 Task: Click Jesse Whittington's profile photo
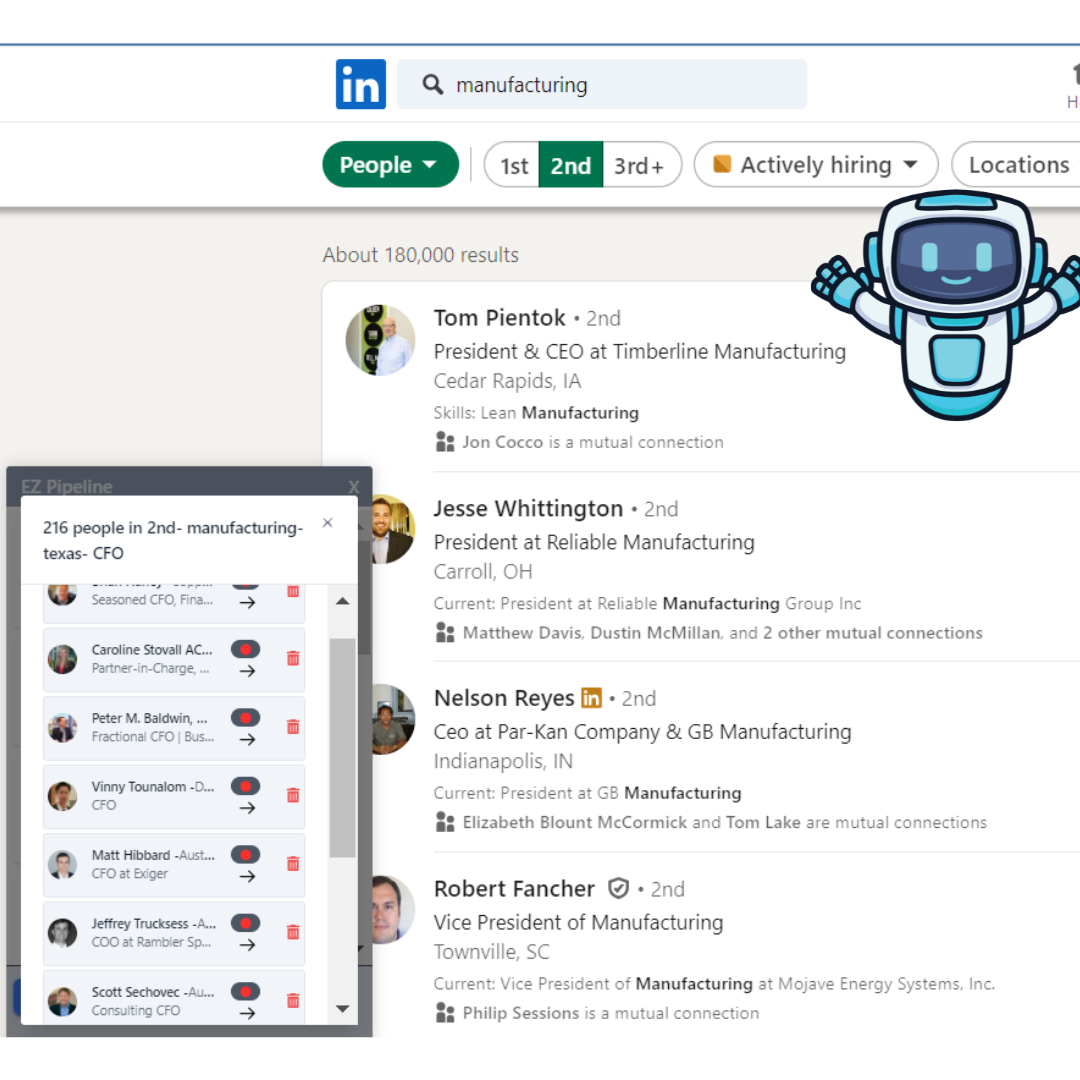tap(393, 529)
